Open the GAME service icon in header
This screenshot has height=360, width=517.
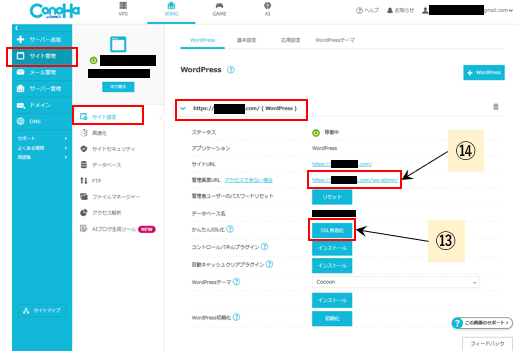point(219,6)
